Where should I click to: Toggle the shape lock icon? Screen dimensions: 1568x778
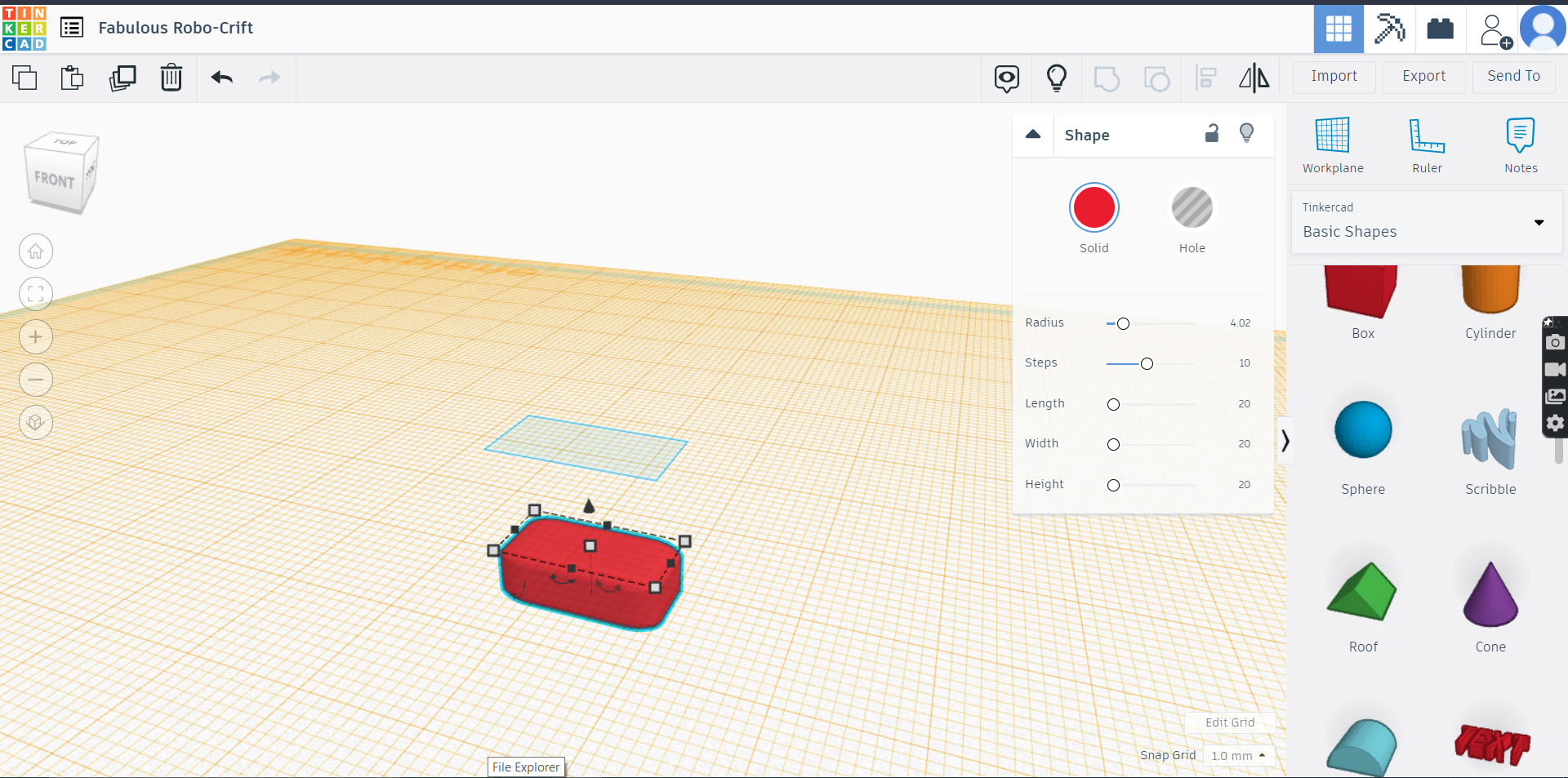pyautogui.click(x=1212, y=133)
